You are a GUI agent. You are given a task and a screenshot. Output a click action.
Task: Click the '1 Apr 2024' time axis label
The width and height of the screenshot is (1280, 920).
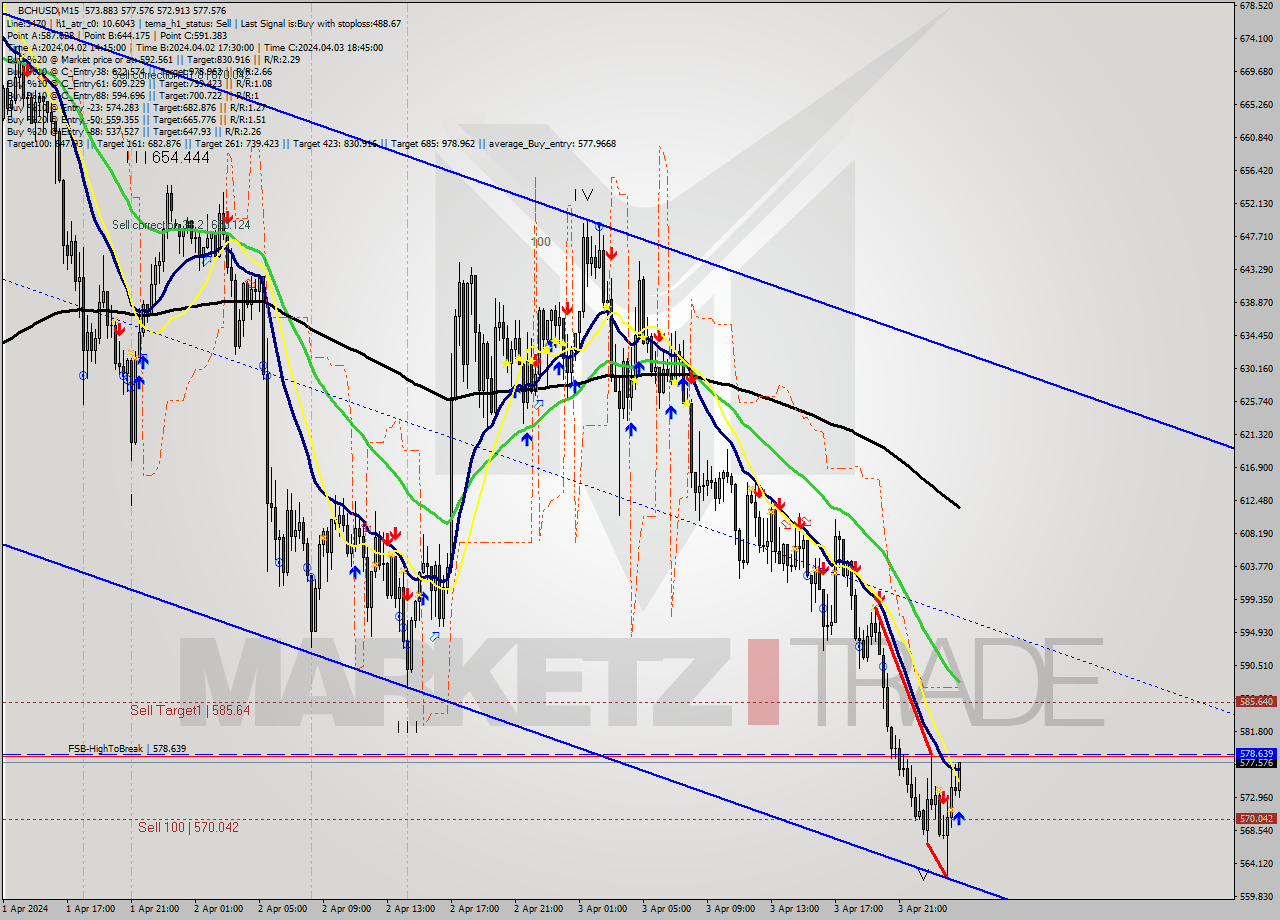pyautogui.click(x=25, y=910)
